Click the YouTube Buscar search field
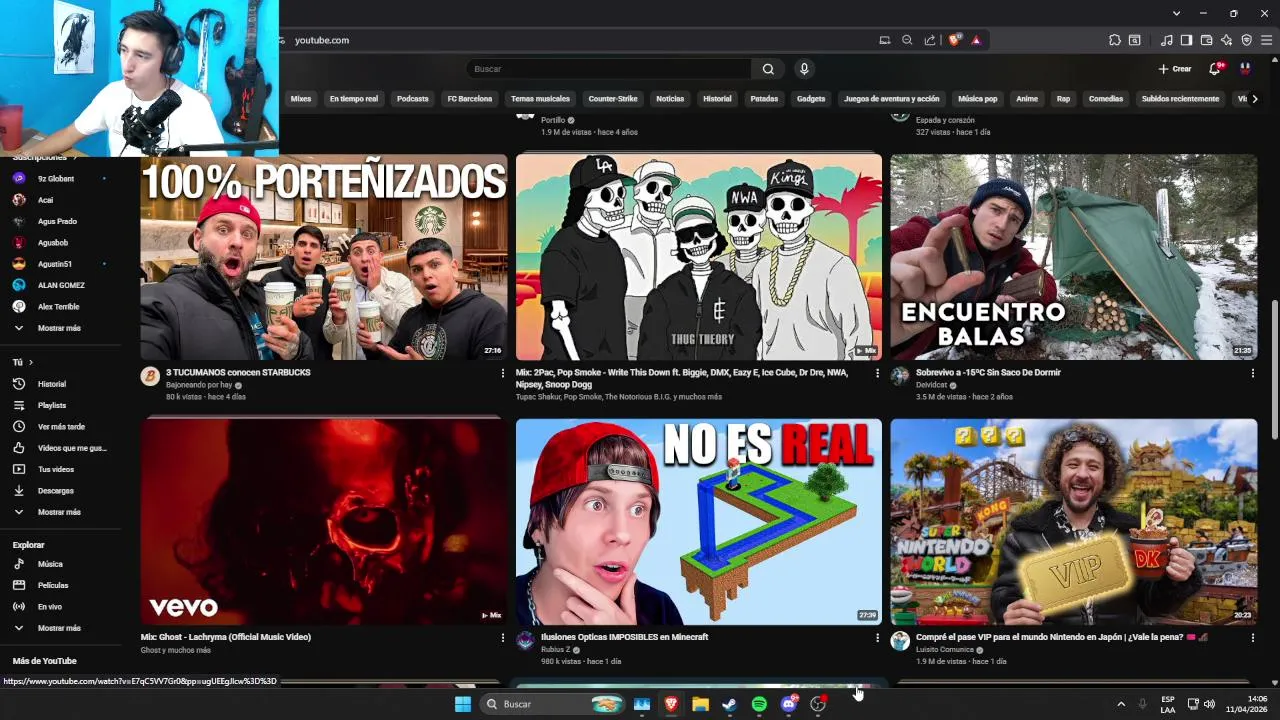The width and height of the screenshot is (1280, 720). pos(610,69)
